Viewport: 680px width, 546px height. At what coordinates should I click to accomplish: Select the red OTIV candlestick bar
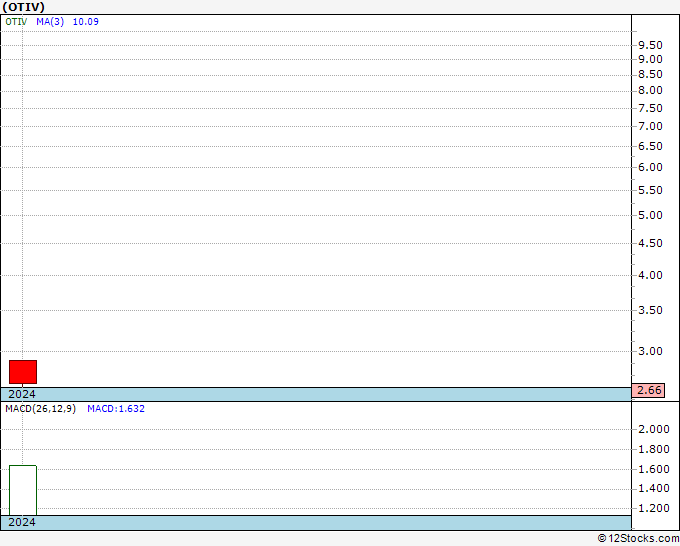(23, 372)
